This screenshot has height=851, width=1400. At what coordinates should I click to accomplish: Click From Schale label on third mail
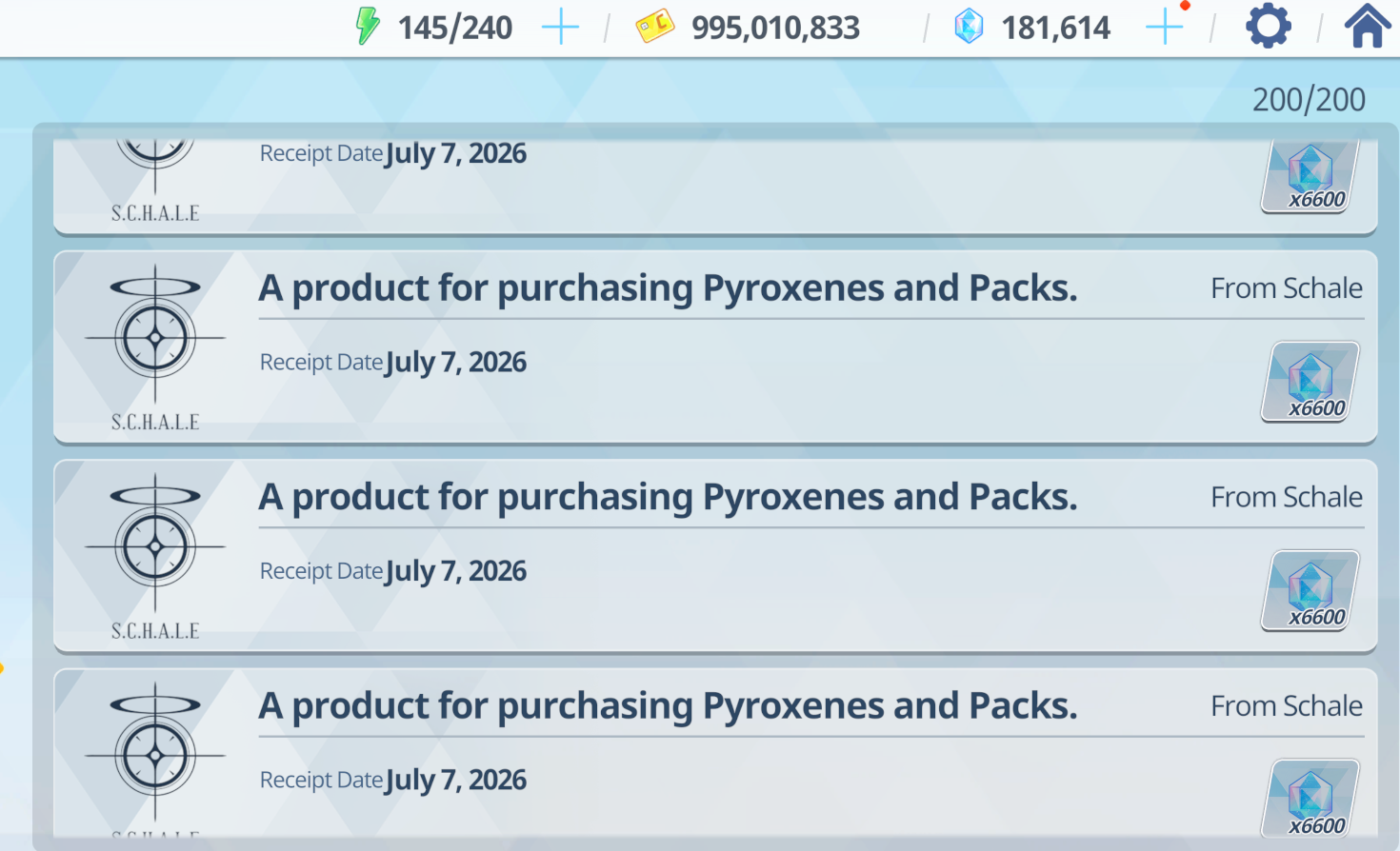1287,497
